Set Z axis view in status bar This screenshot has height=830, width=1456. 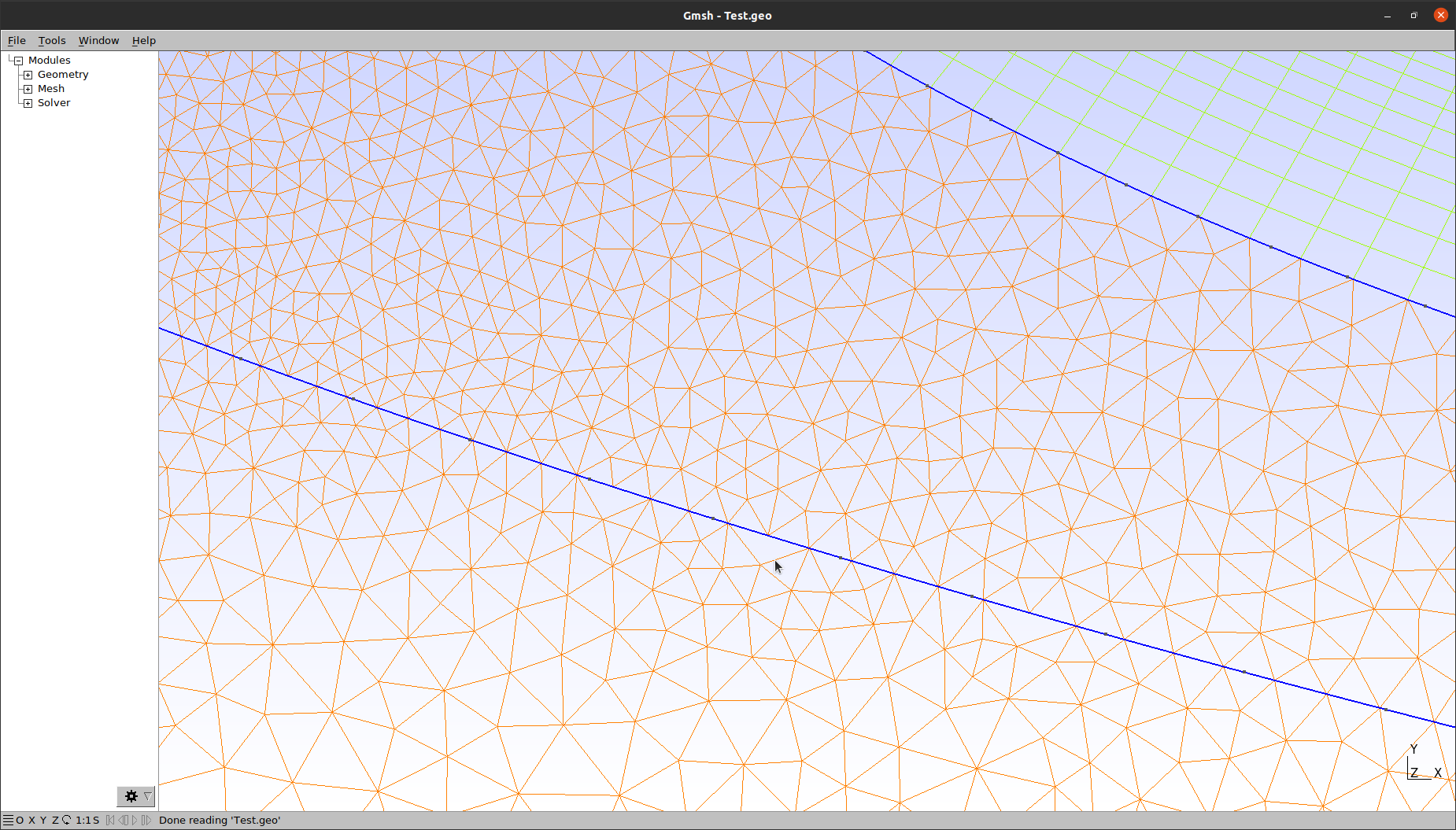point(55,820)
